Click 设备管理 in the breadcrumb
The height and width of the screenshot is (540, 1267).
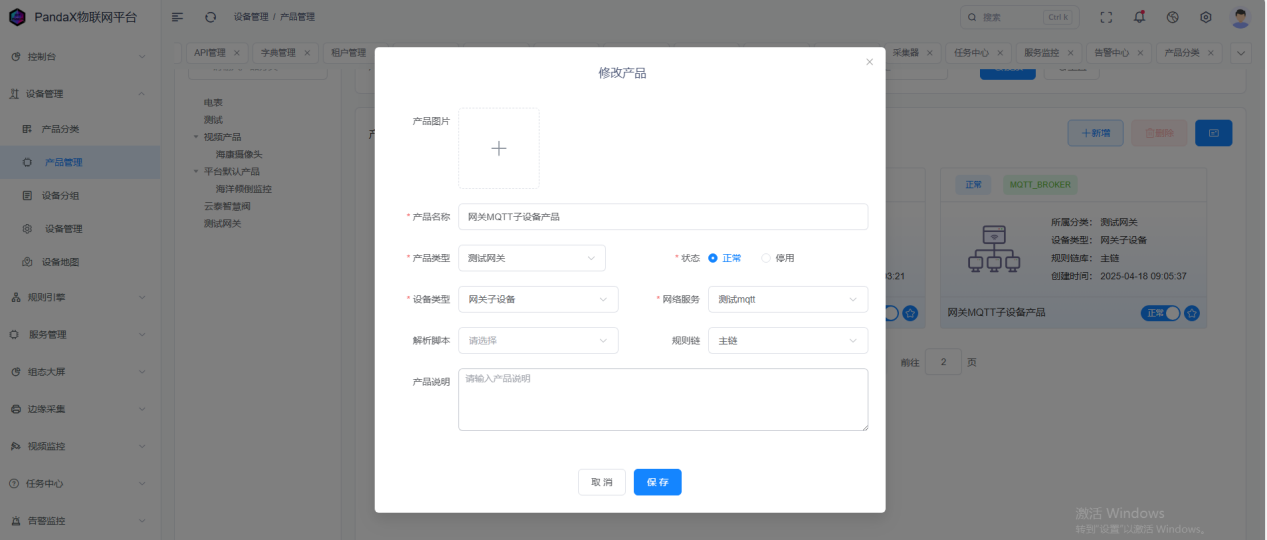tap(251, 17)
